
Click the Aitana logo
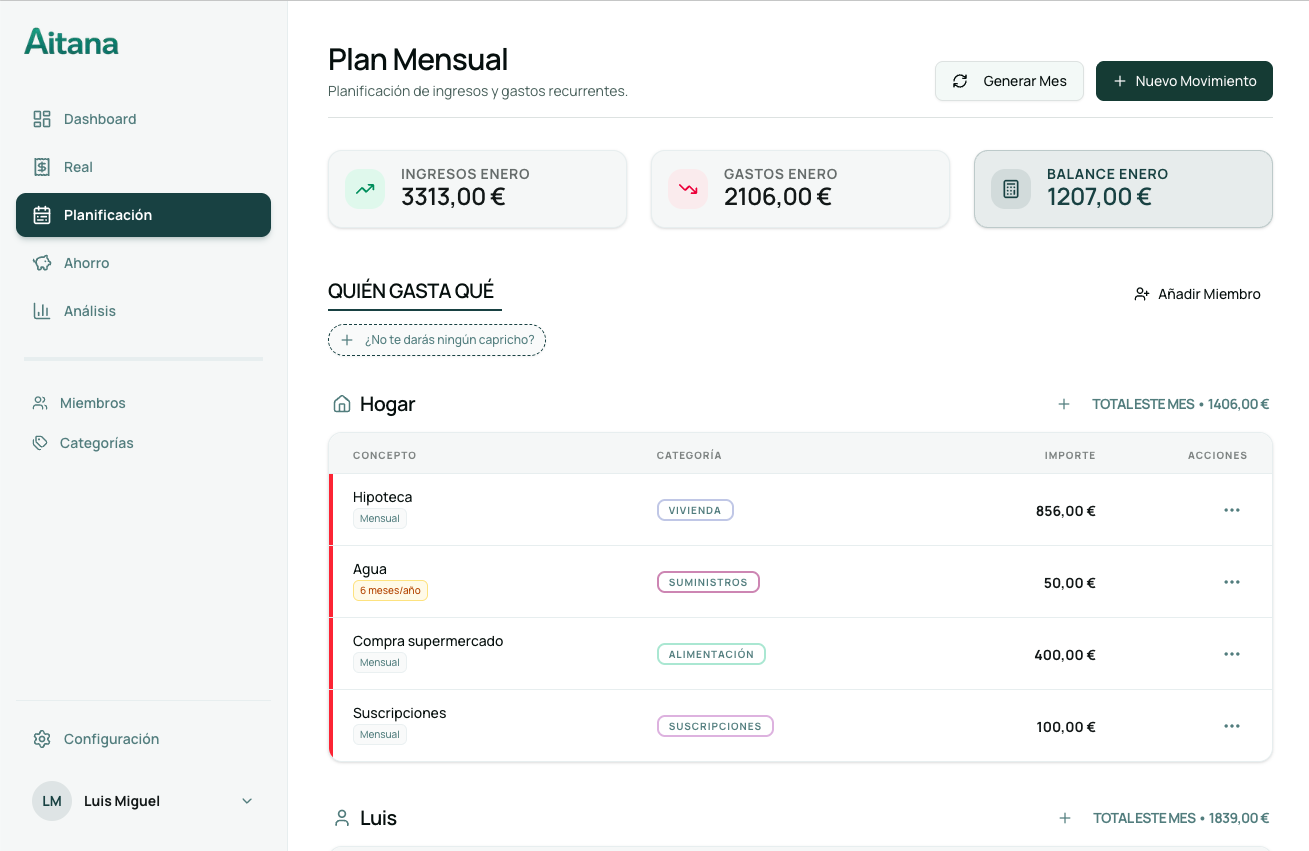(x=71, y=42)
